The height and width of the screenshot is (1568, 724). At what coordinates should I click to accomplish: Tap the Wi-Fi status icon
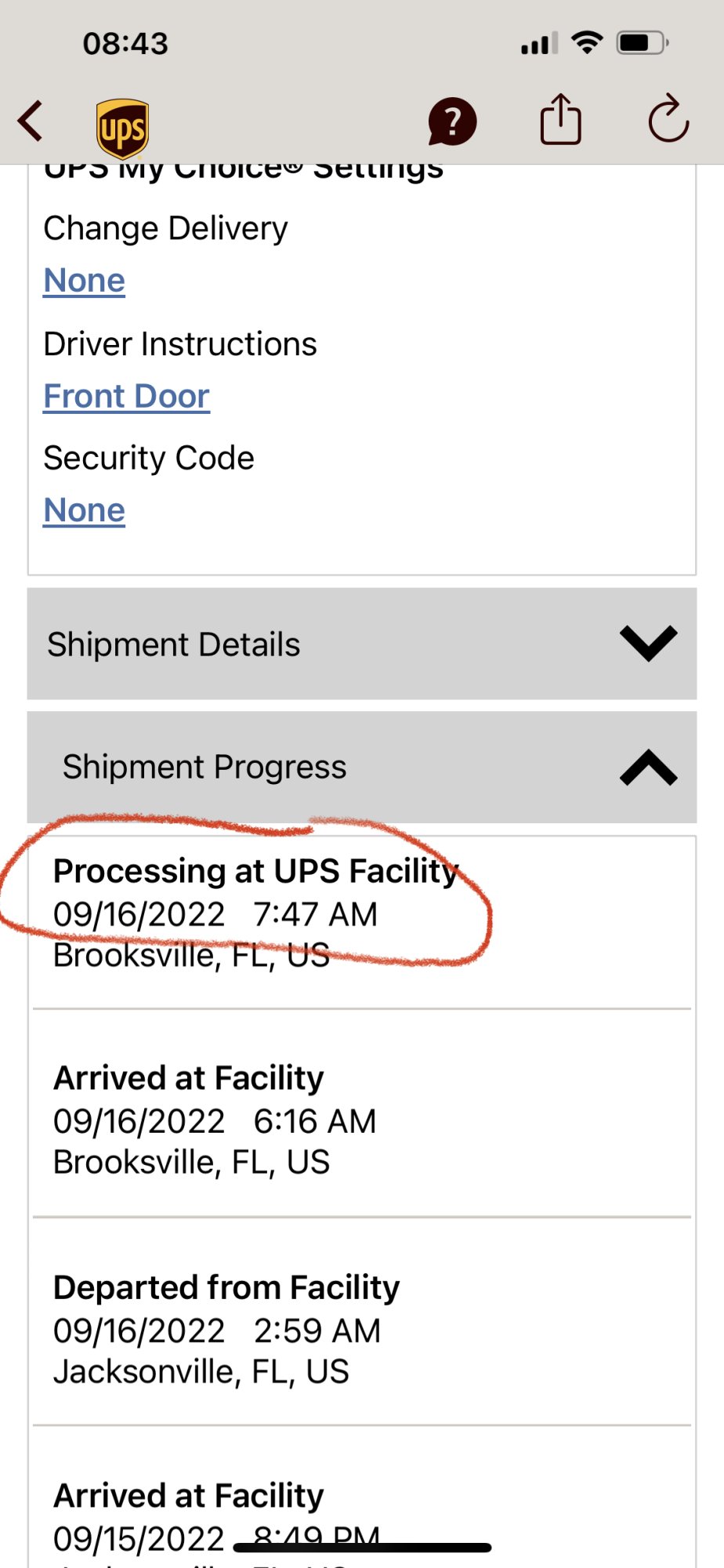pyautogui.click(x=587, y=42)
